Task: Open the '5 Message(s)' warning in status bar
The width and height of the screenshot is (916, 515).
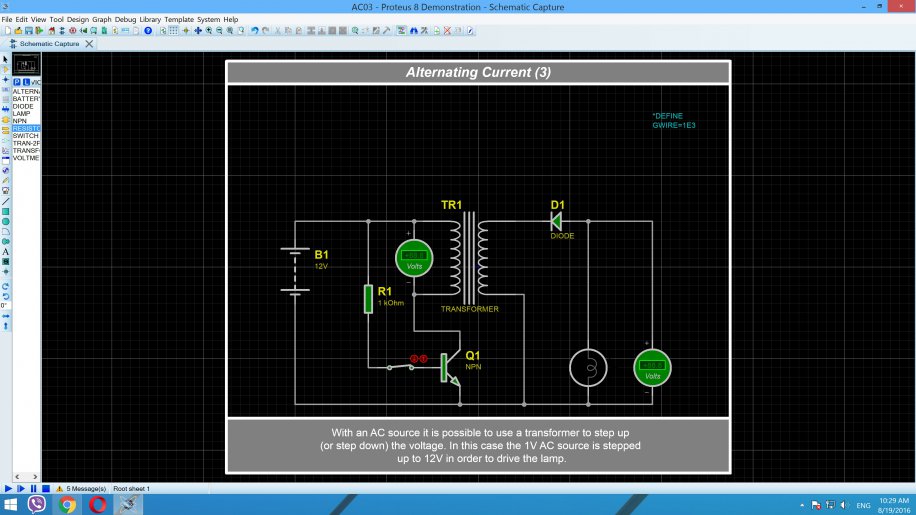Action: click(x=85, y=488)
